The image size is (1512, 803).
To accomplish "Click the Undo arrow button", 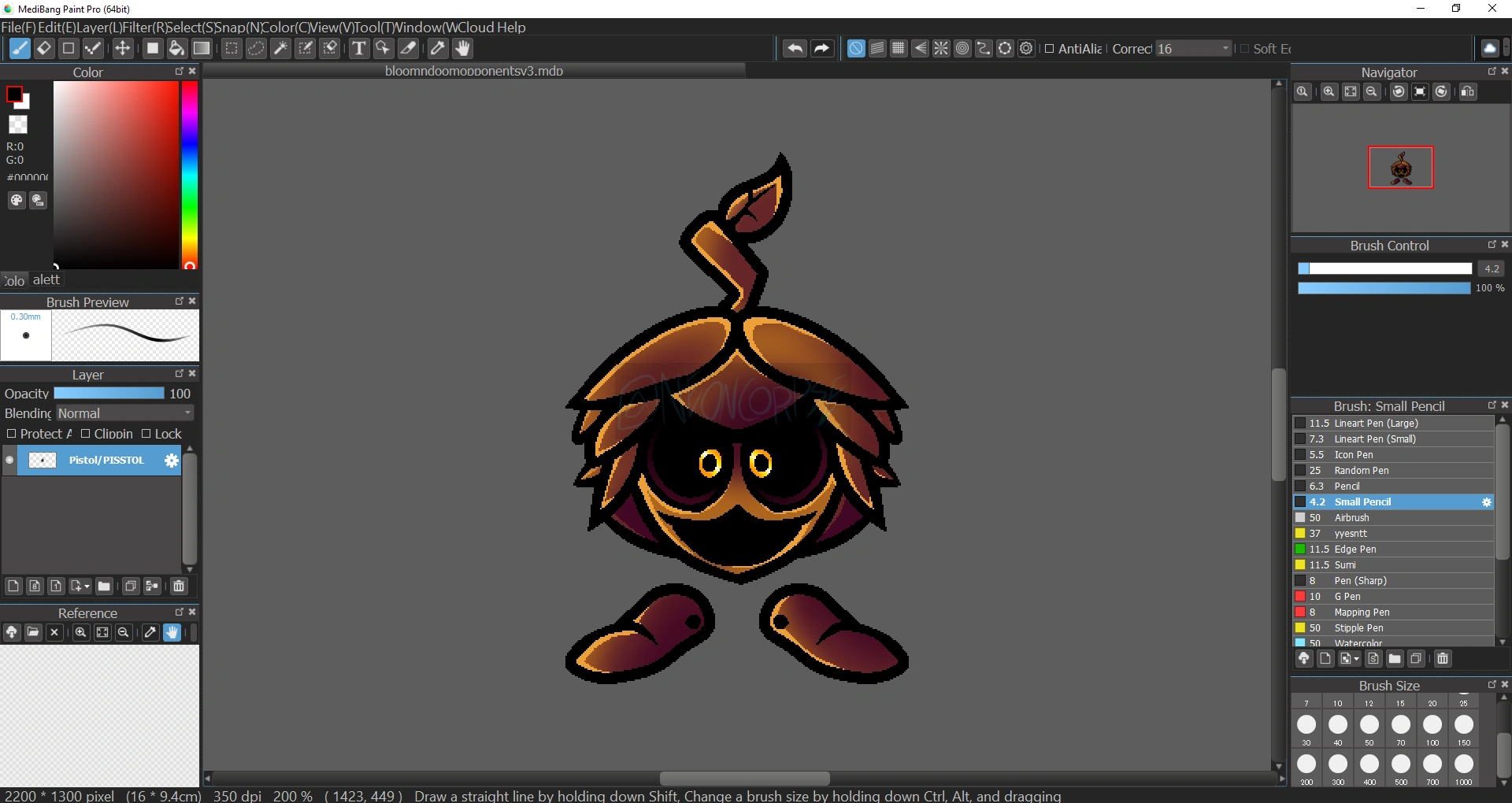I will tap(795, 49).
